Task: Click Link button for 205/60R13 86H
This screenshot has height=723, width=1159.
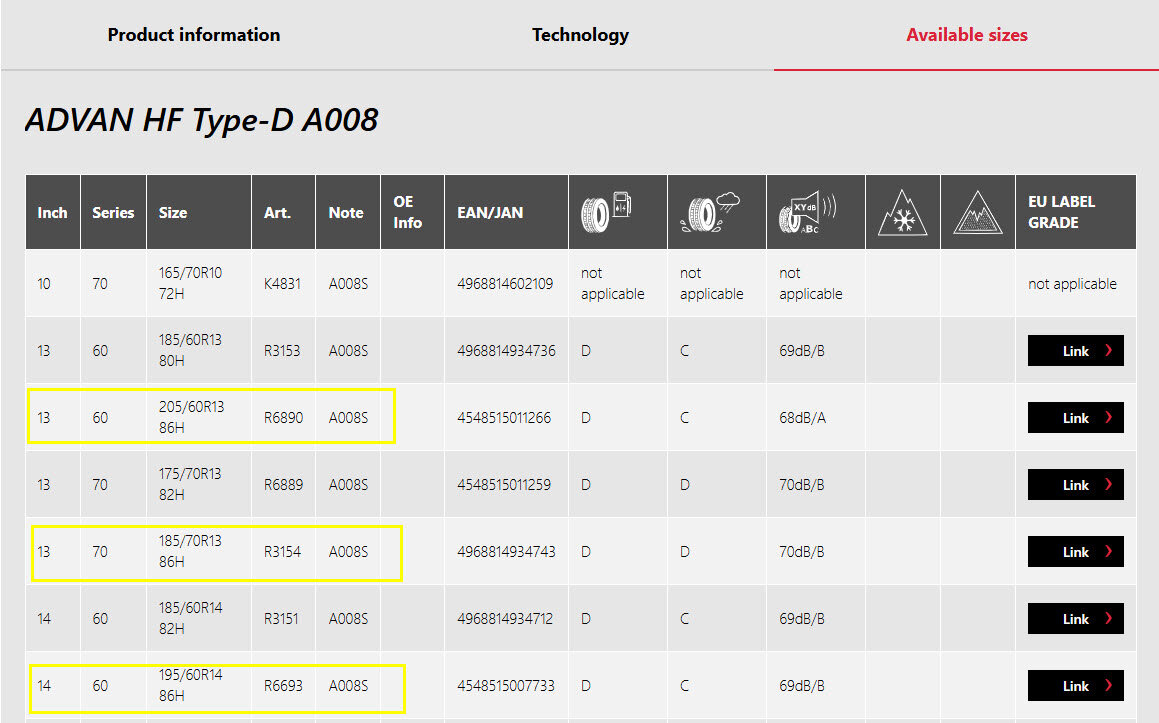Action: 1075,417
